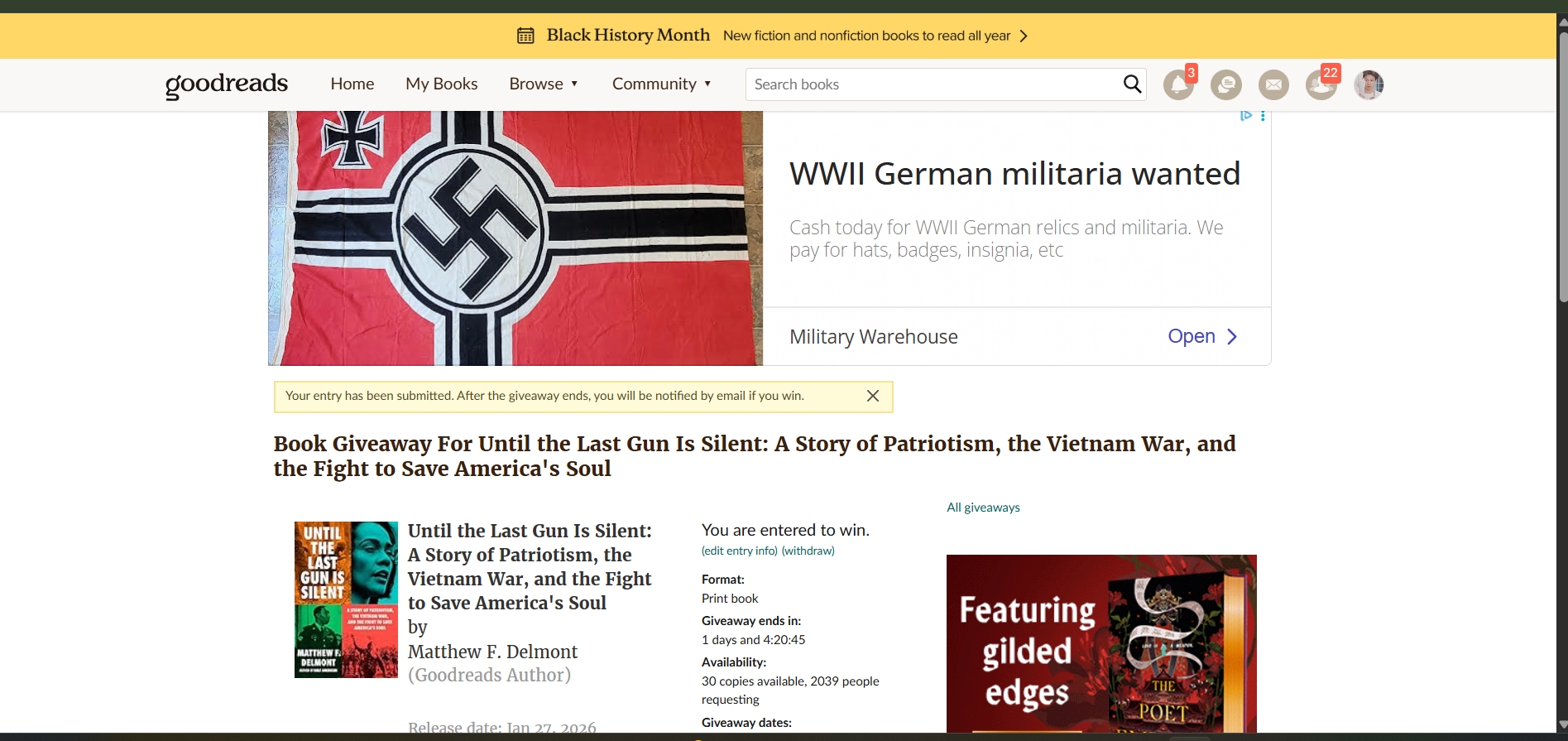Dismiss the entry submitted notification
The image size is (1568, 741).
(872, 396)
